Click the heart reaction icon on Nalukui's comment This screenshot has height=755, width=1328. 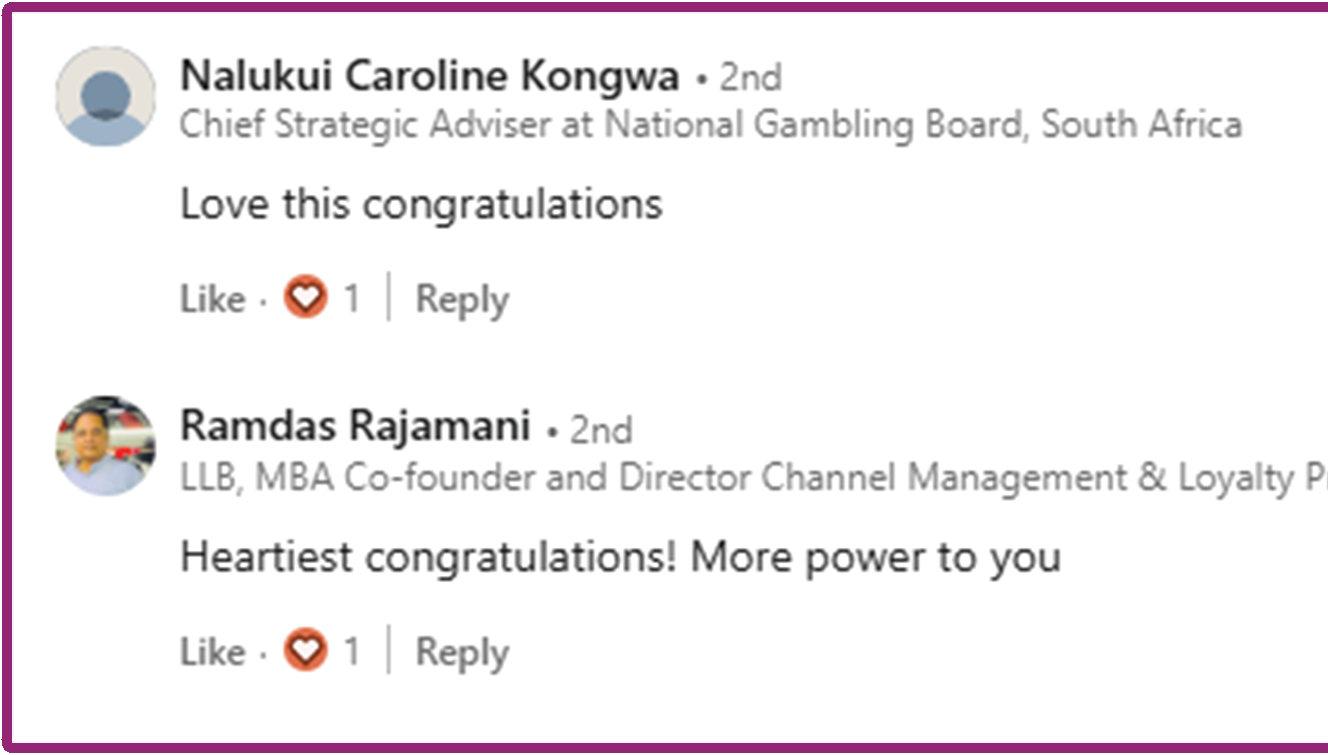tap(305, 298)
